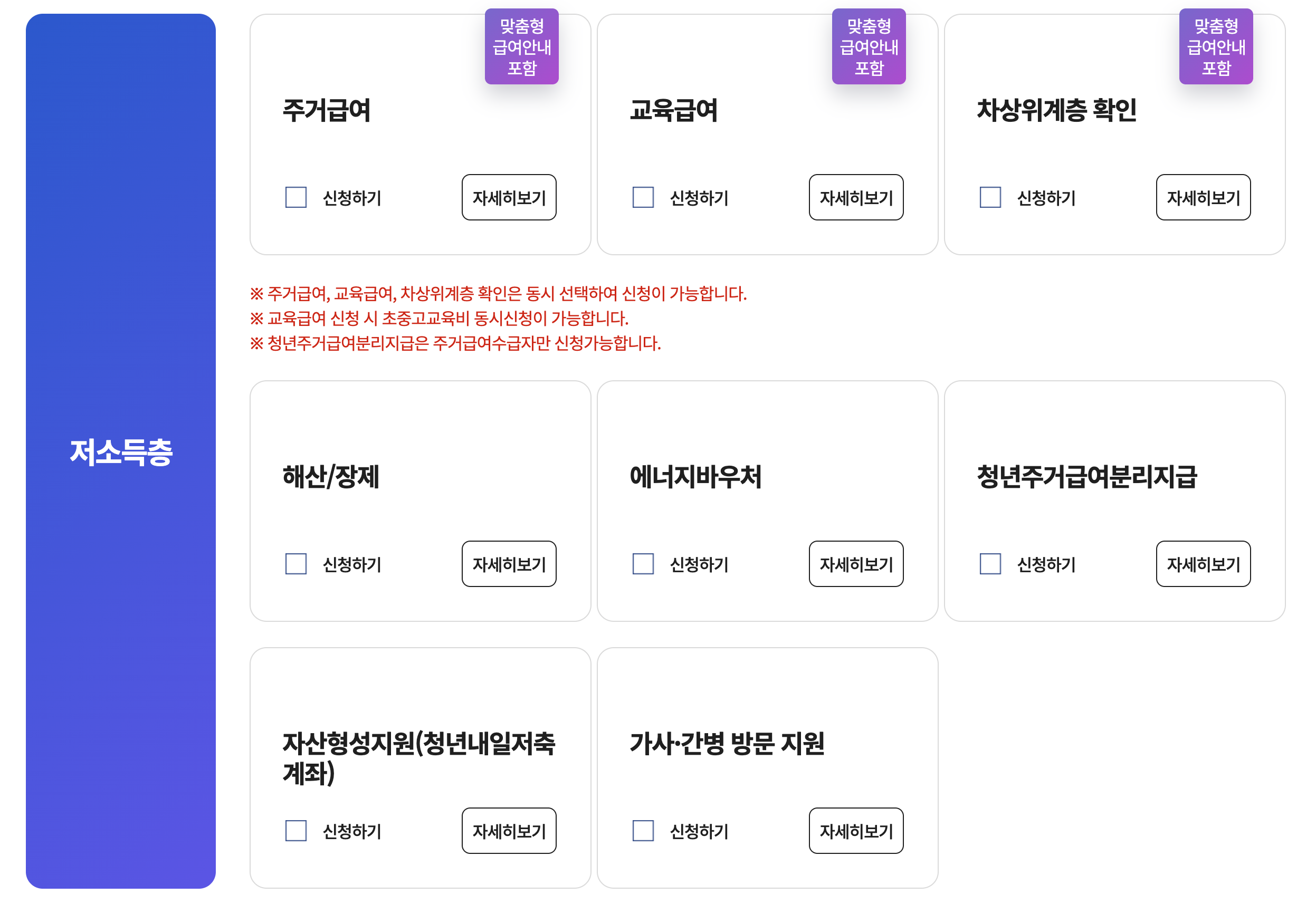Screen dimensions: 1316x904
Task: Click the 맞춤형 급여안내 badge on 차상위계층 확인
Action: (1216, 45)
